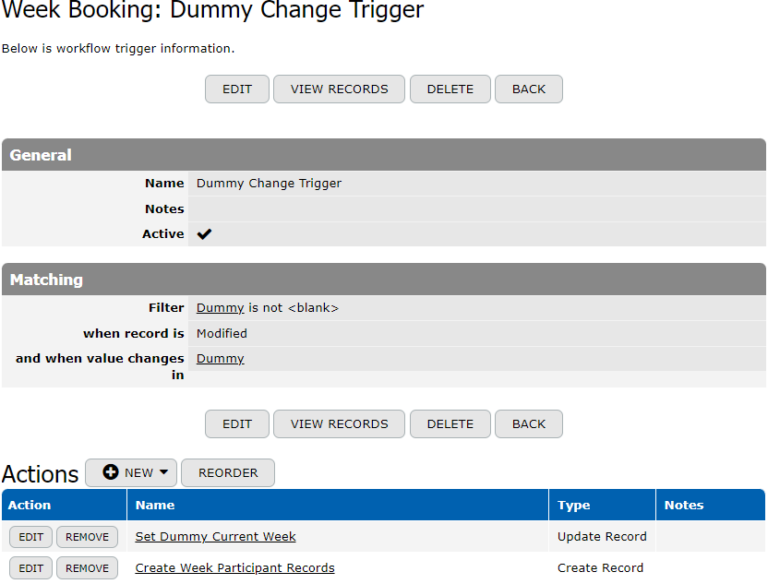Click the REORDER actions button

click(228, 473)
